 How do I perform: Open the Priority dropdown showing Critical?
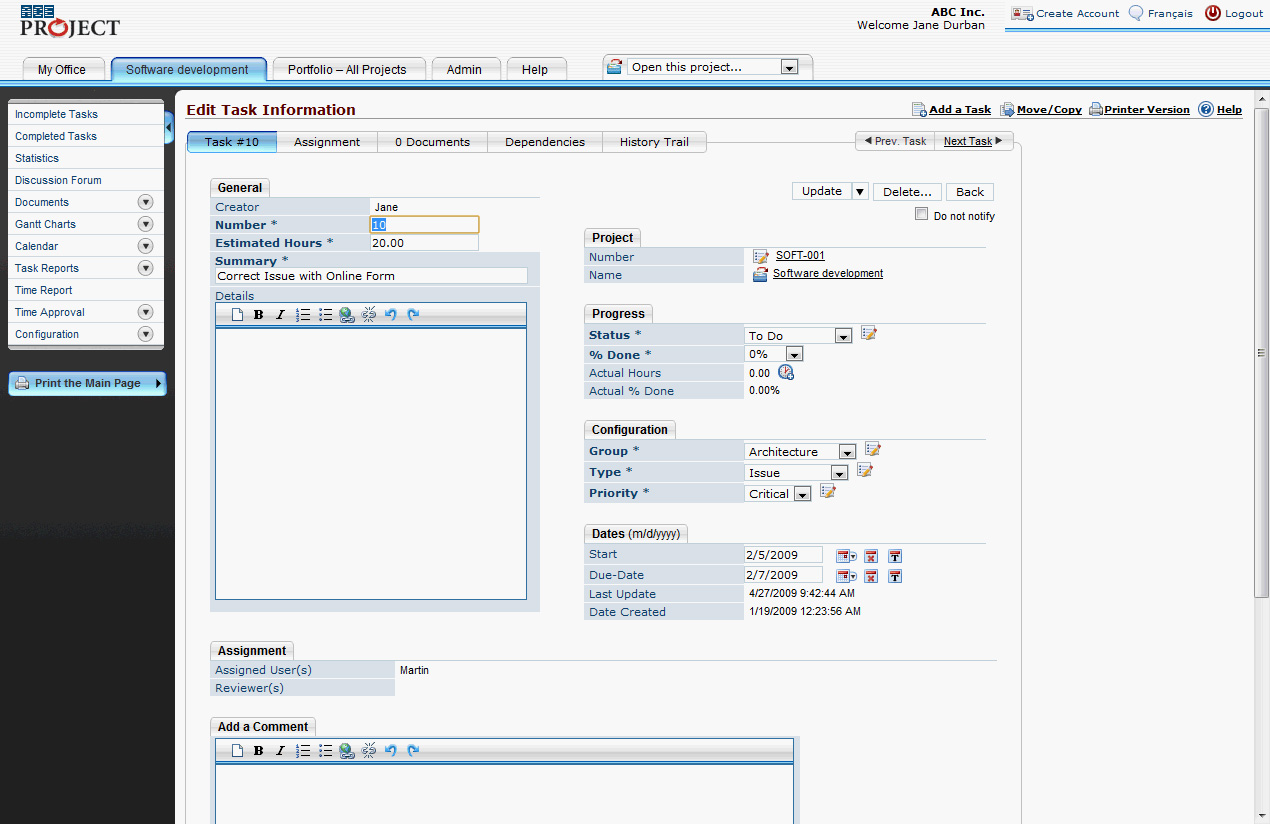tap(779, 494)
